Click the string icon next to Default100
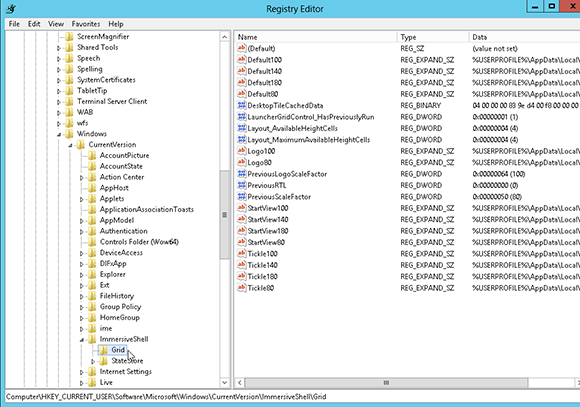 [x=242, y=60]
